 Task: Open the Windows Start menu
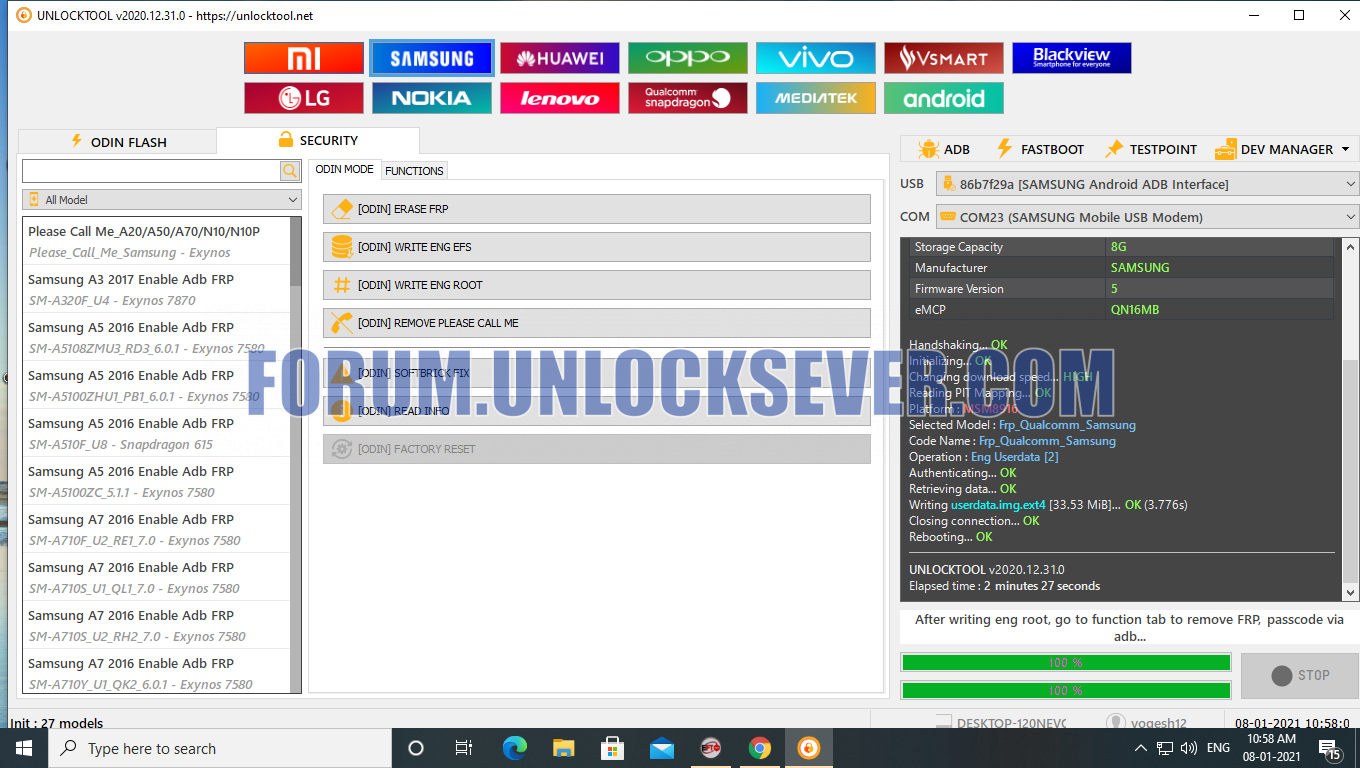(x=23, y=748)
